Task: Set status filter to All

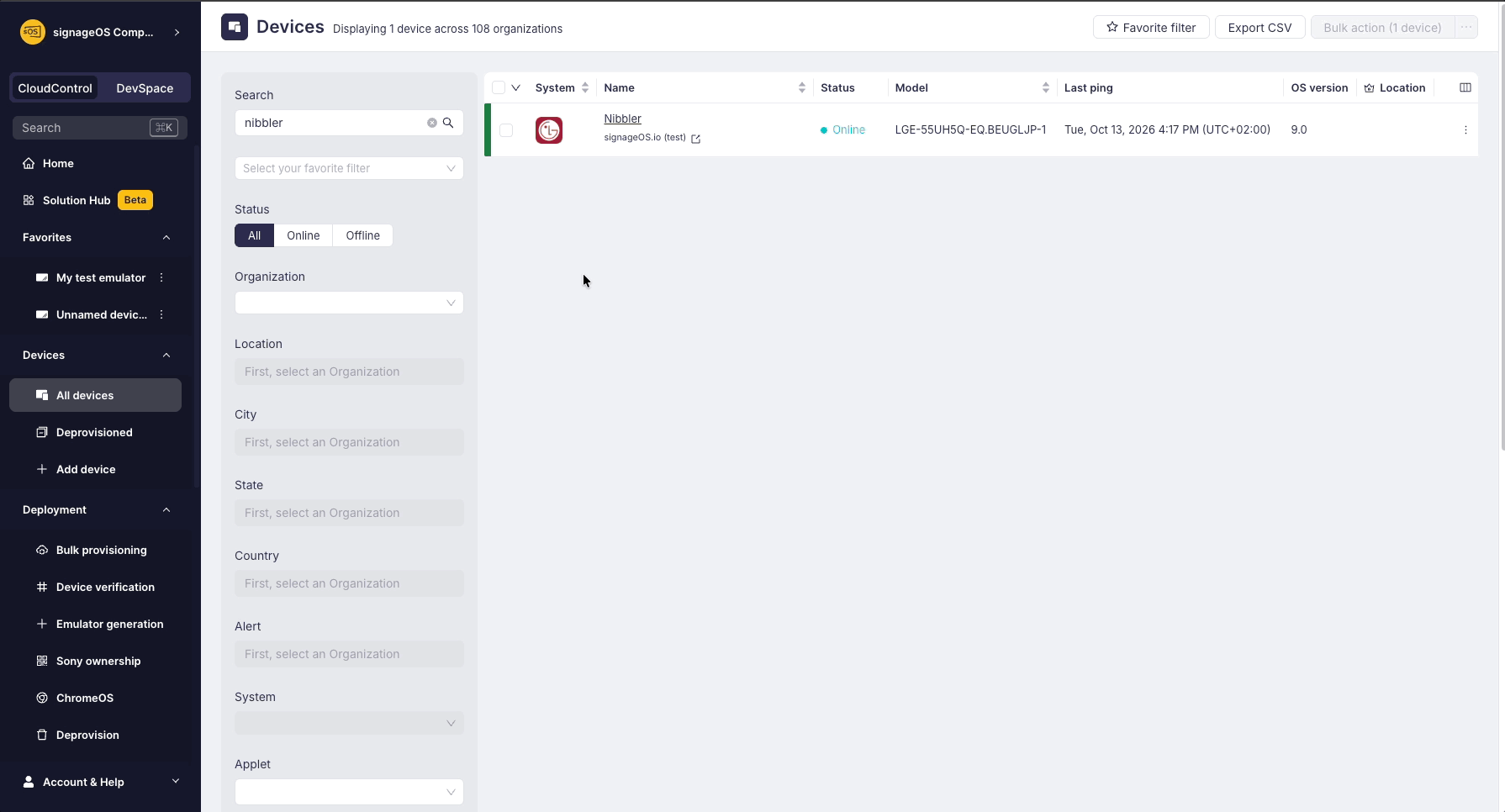Action: 254,235
